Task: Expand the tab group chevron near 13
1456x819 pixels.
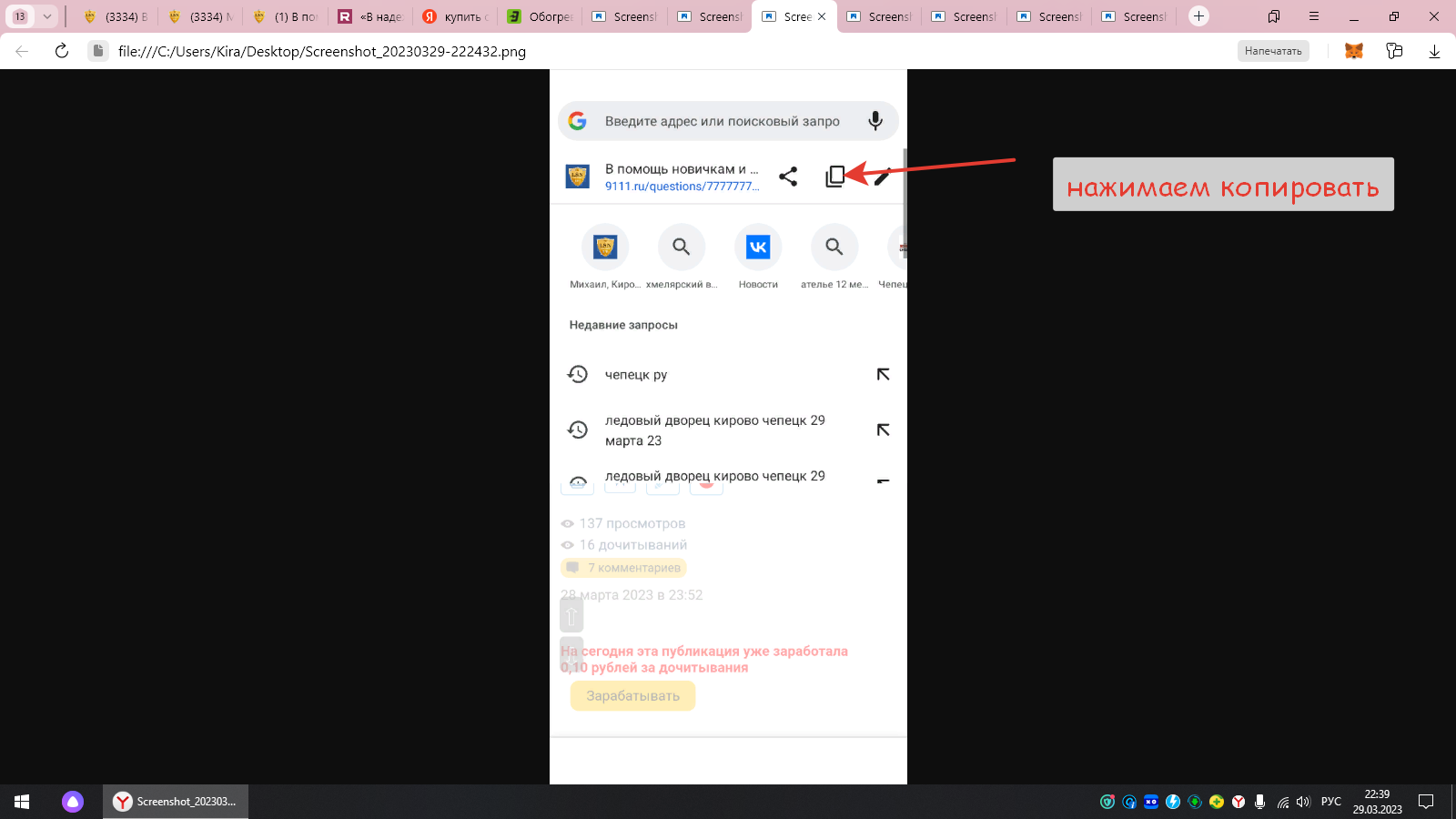Action: (47, 16)
